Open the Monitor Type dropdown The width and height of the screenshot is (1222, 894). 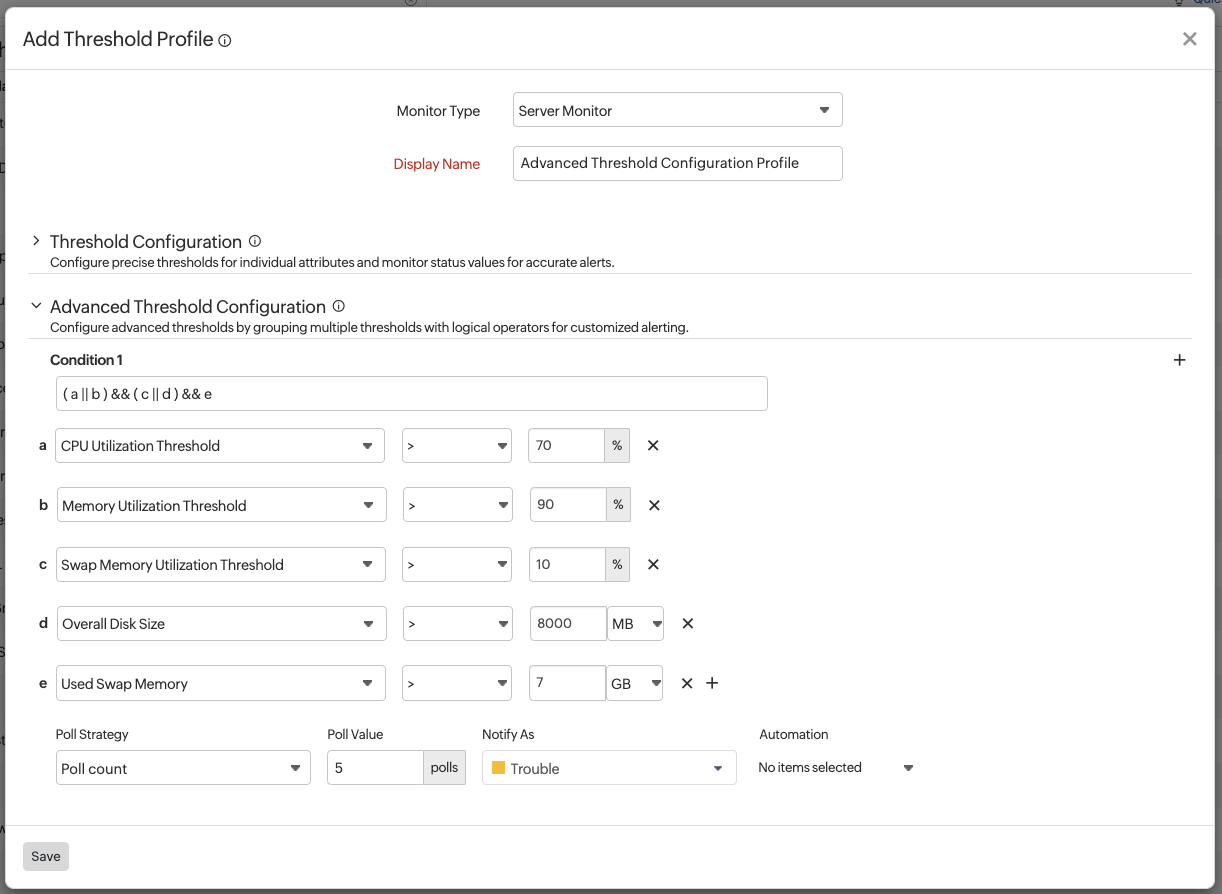[677, 110]
